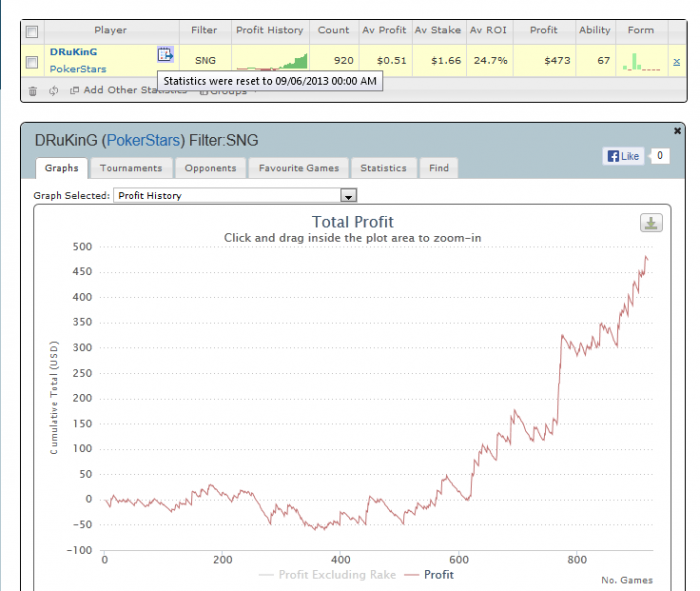The height and width of the screenshot is (591, 700).
Task: Click the Profit History mini chart thumbnail
Action: pyautogui.click(x=271, y=62)
